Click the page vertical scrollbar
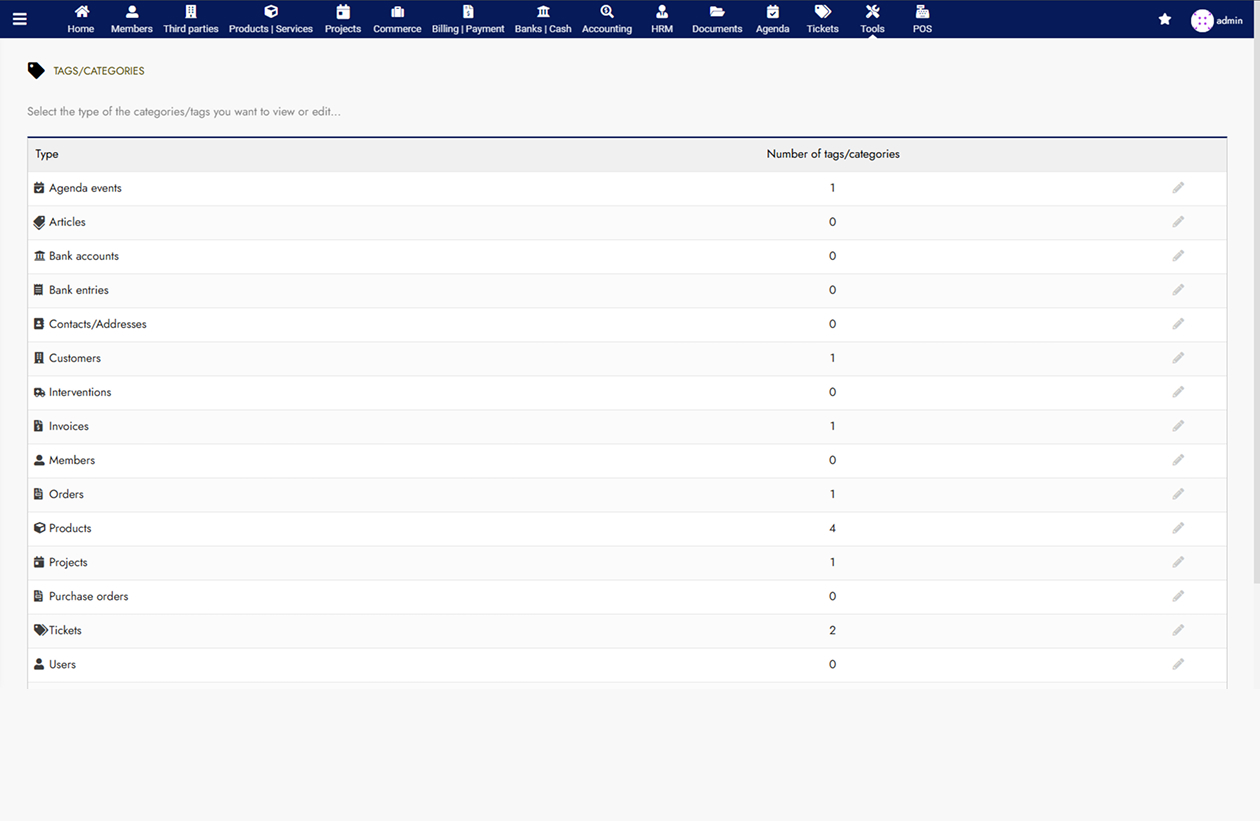Image resolution: width=1260 pixels, height=821 pixels. 1255,300
